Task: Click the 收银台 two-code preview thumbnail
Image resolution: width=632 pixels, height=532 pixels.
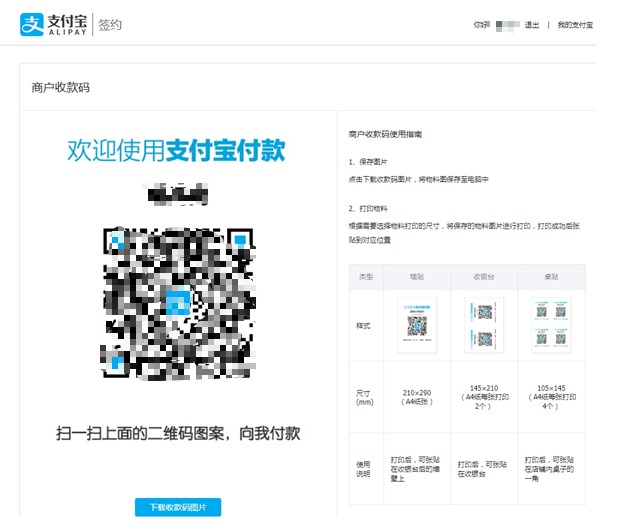Action: (x=484, y=325)
